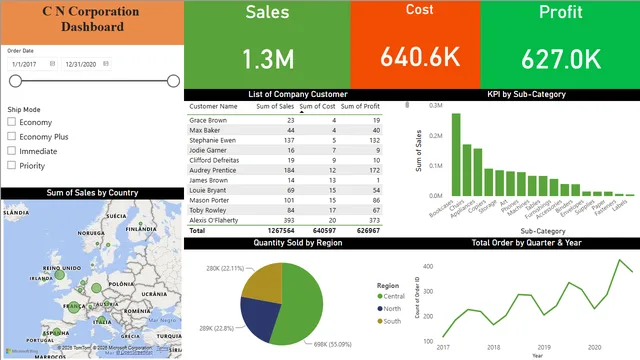Sort table by Sum of Cost header
The width and height of the screenshot is (640, 360).
pos(317,106)
